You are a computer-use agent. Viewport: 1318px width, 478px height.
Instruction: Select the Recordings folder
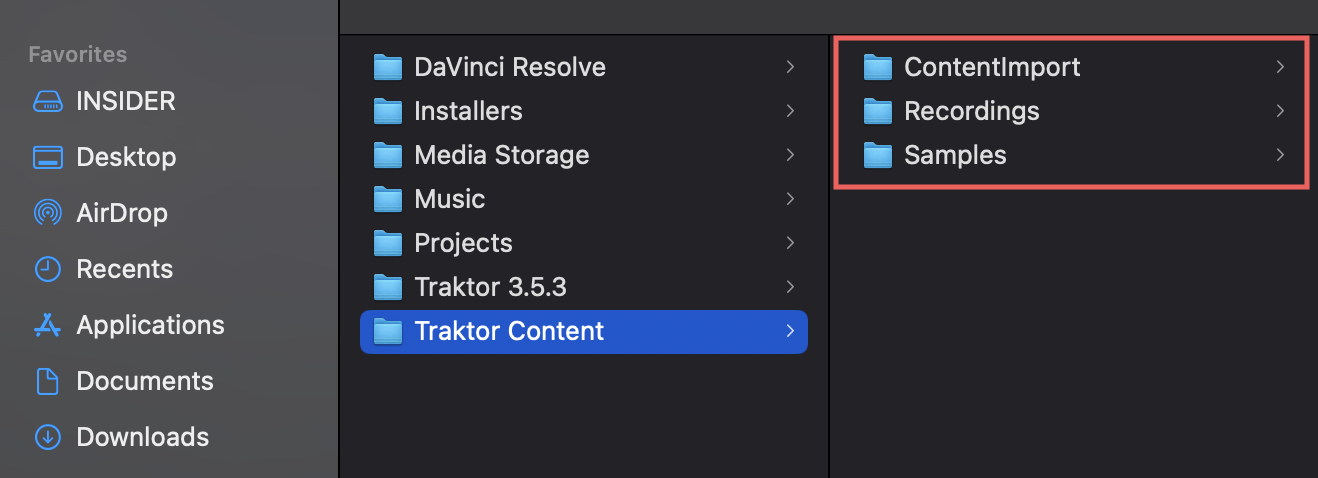click(1070, 111)
